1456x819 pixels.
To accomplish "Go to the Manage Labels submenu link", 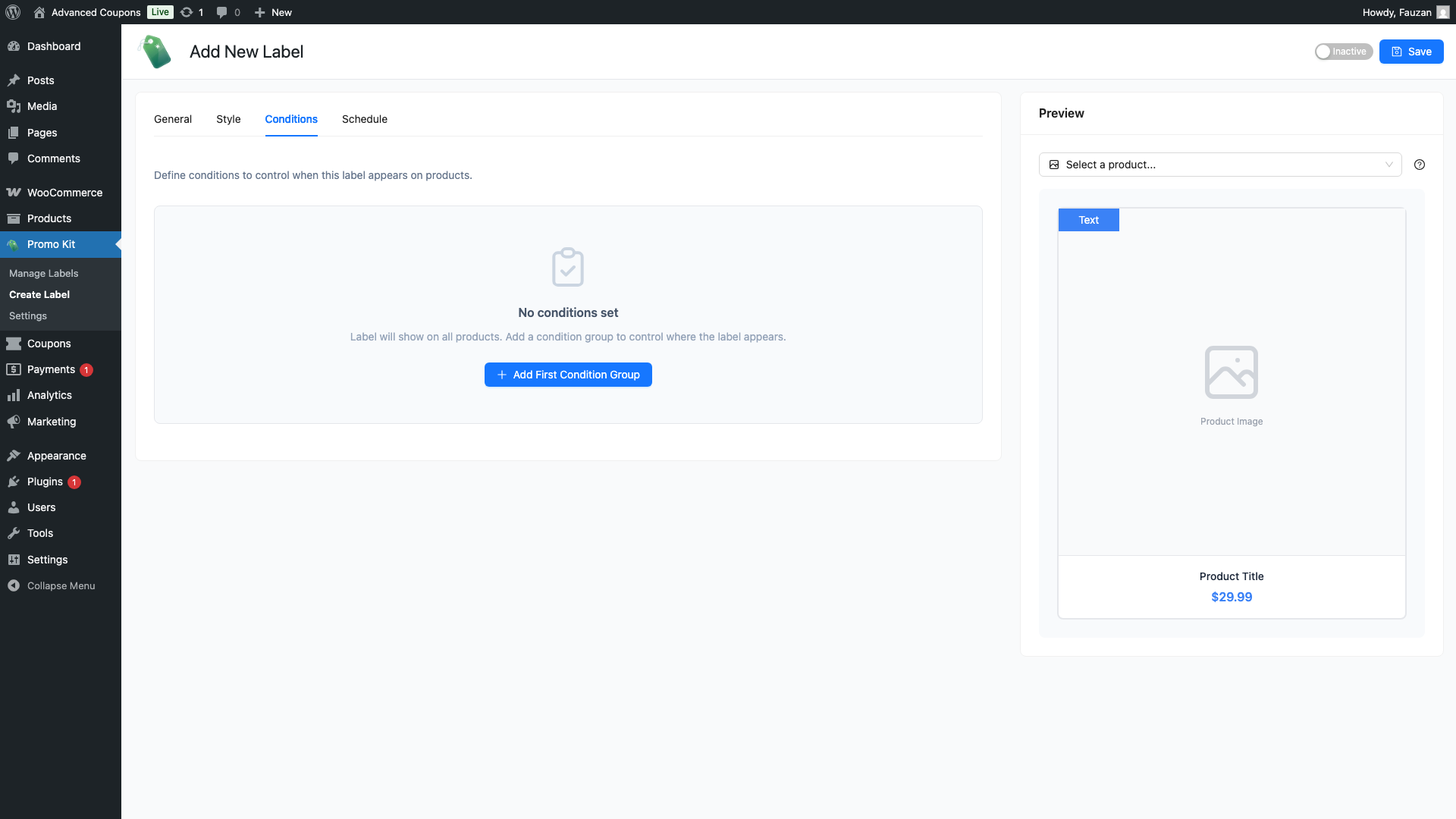I will click(x=44, y=273).
